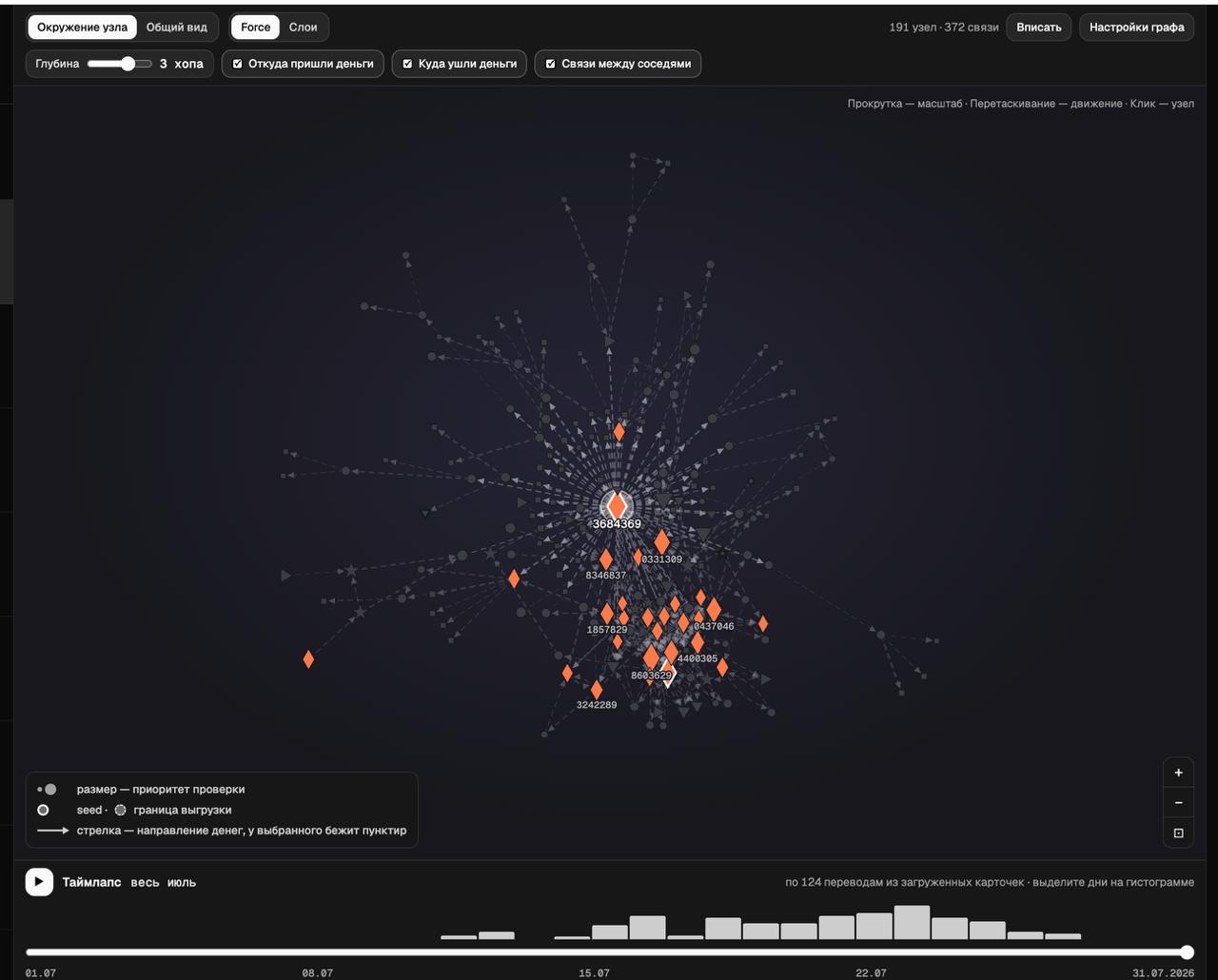The image size is (1218, 980).
Task: Zoom in with the plus button
Action: coord(1178,773)
